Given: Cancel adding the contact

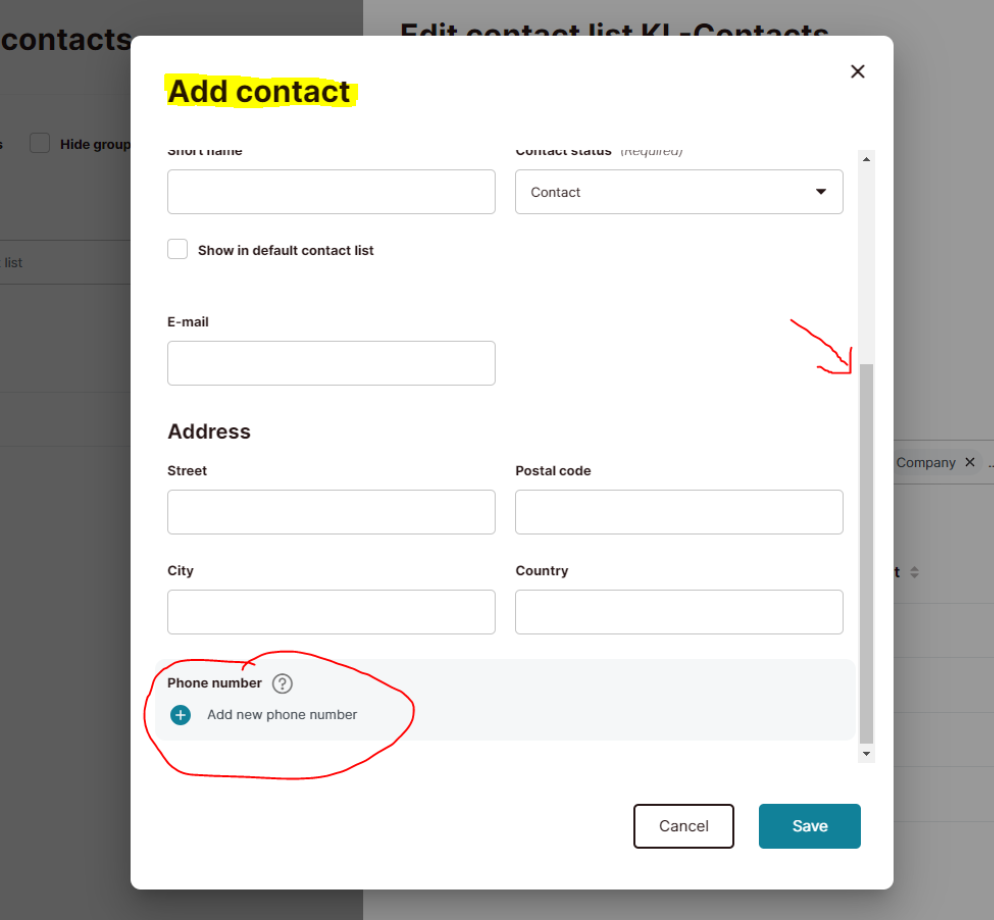Looking at the screenshot, I should tap(683, 826).
